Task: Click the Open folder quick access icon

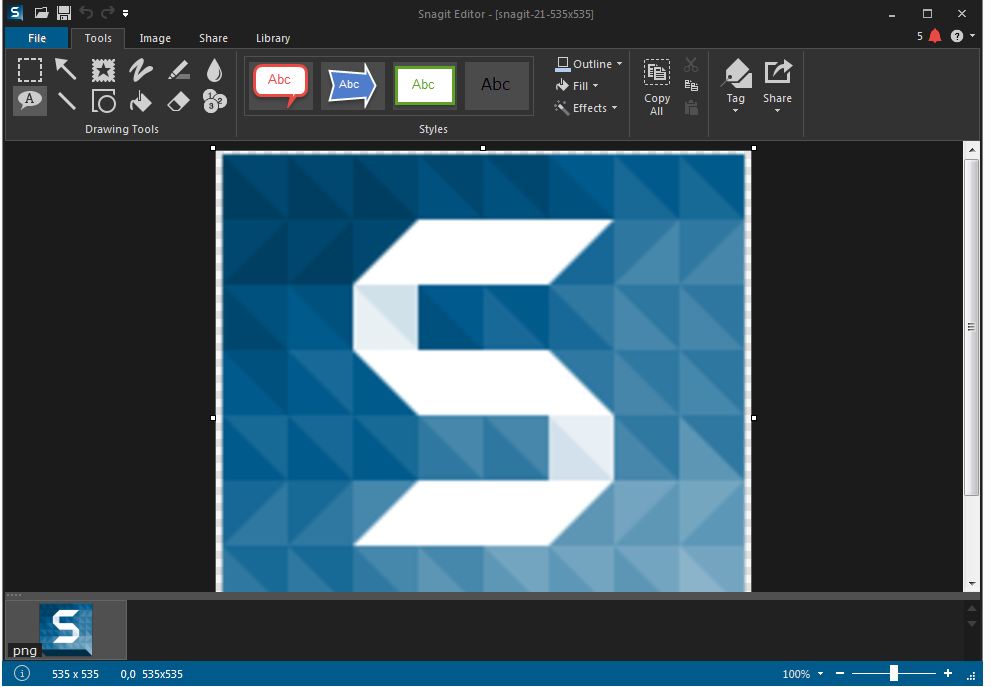Action: pyautogui.click(x=42, y=13)
